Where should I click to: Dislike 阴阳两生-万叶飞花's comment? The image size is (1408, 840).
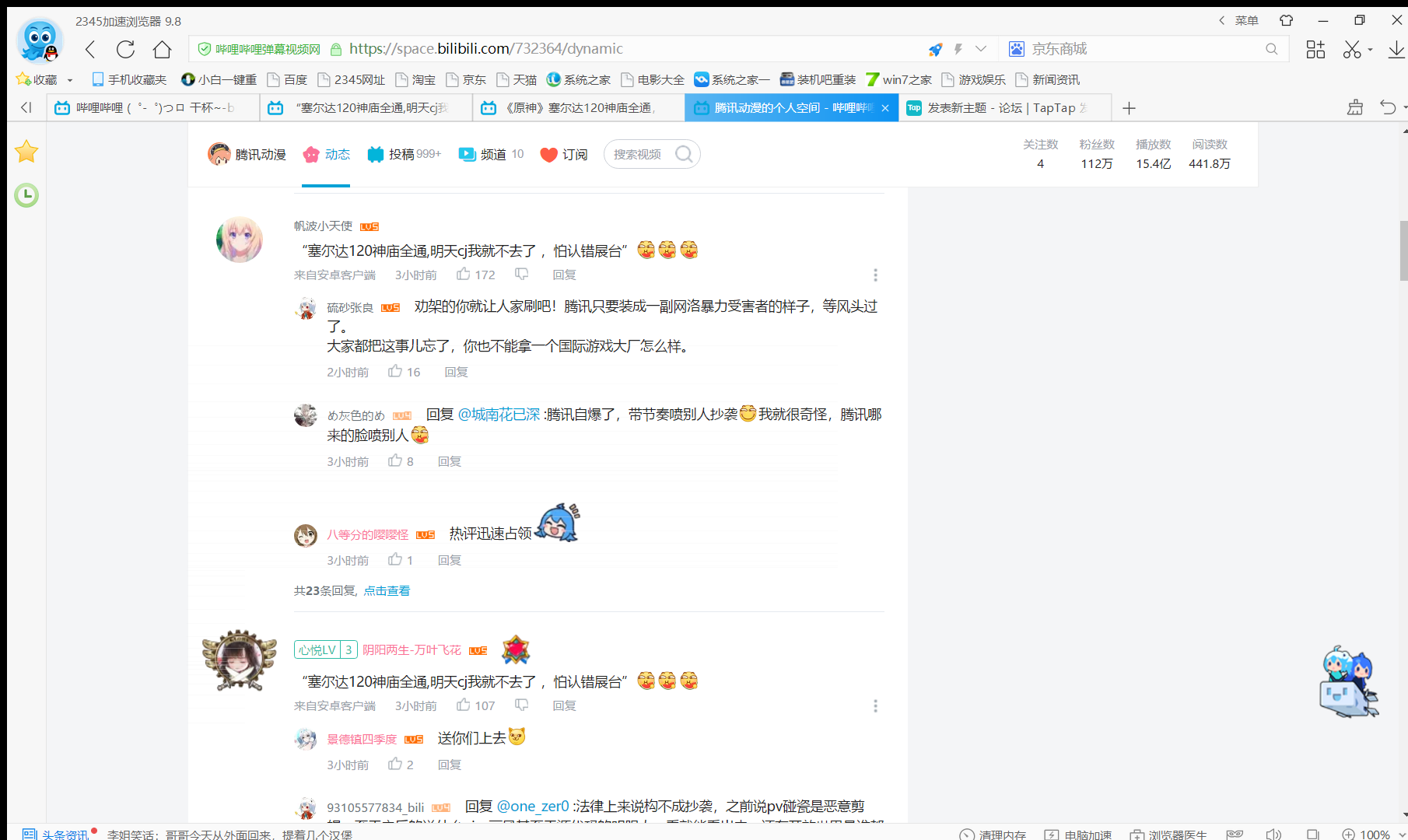point(521,705)
